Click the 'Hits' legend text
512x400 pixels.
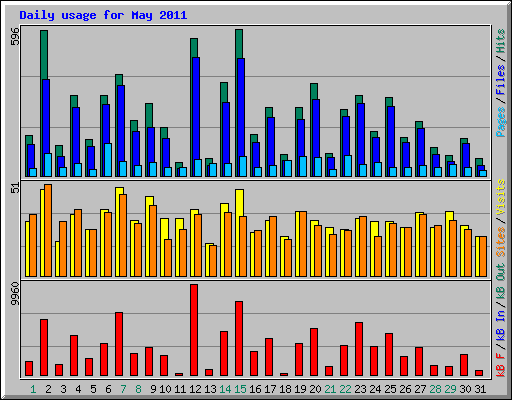tap(500, 41)
